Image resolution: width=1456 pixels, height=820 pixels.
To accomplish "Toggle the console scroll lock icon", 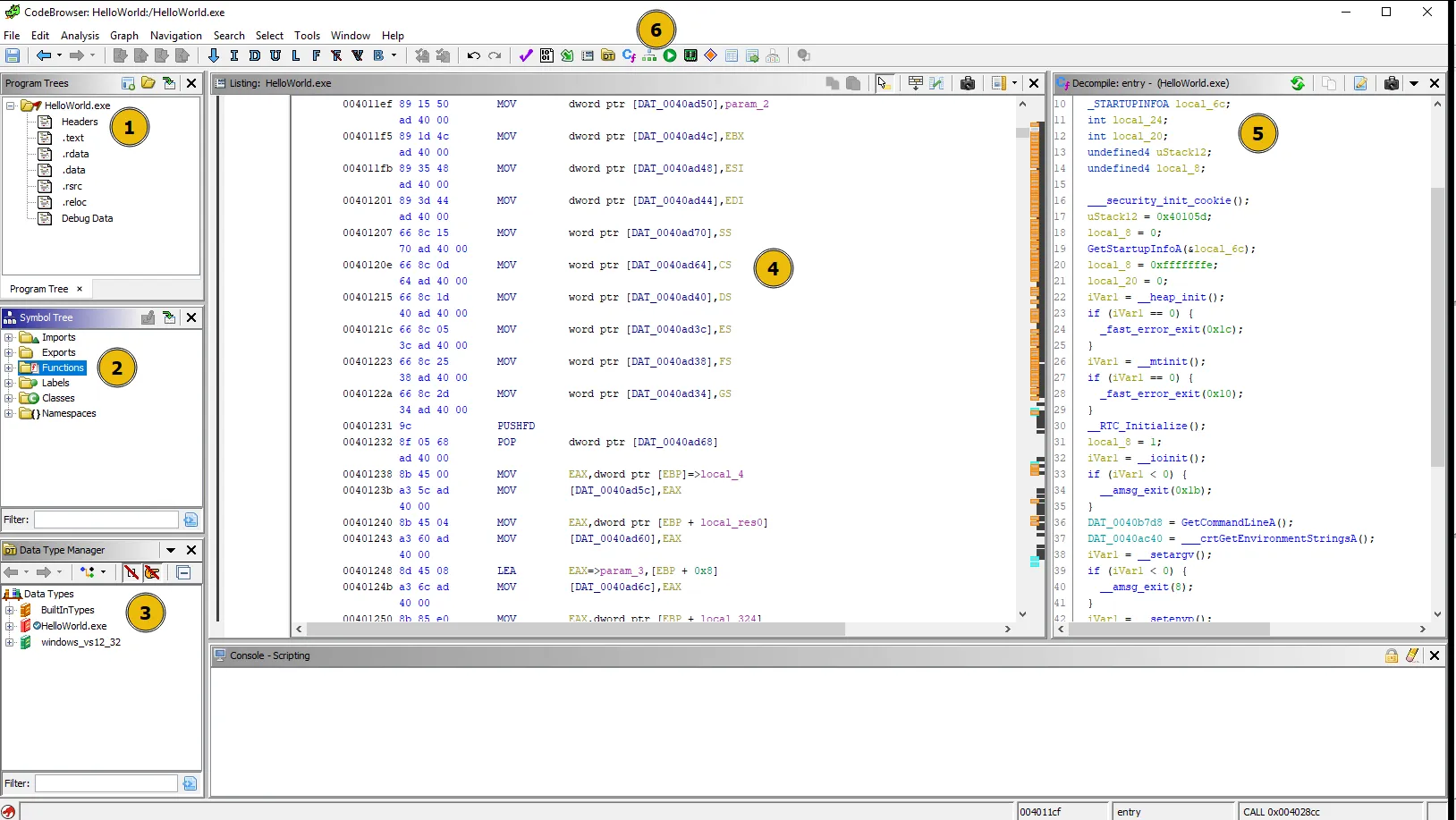I will (1392, 655).
